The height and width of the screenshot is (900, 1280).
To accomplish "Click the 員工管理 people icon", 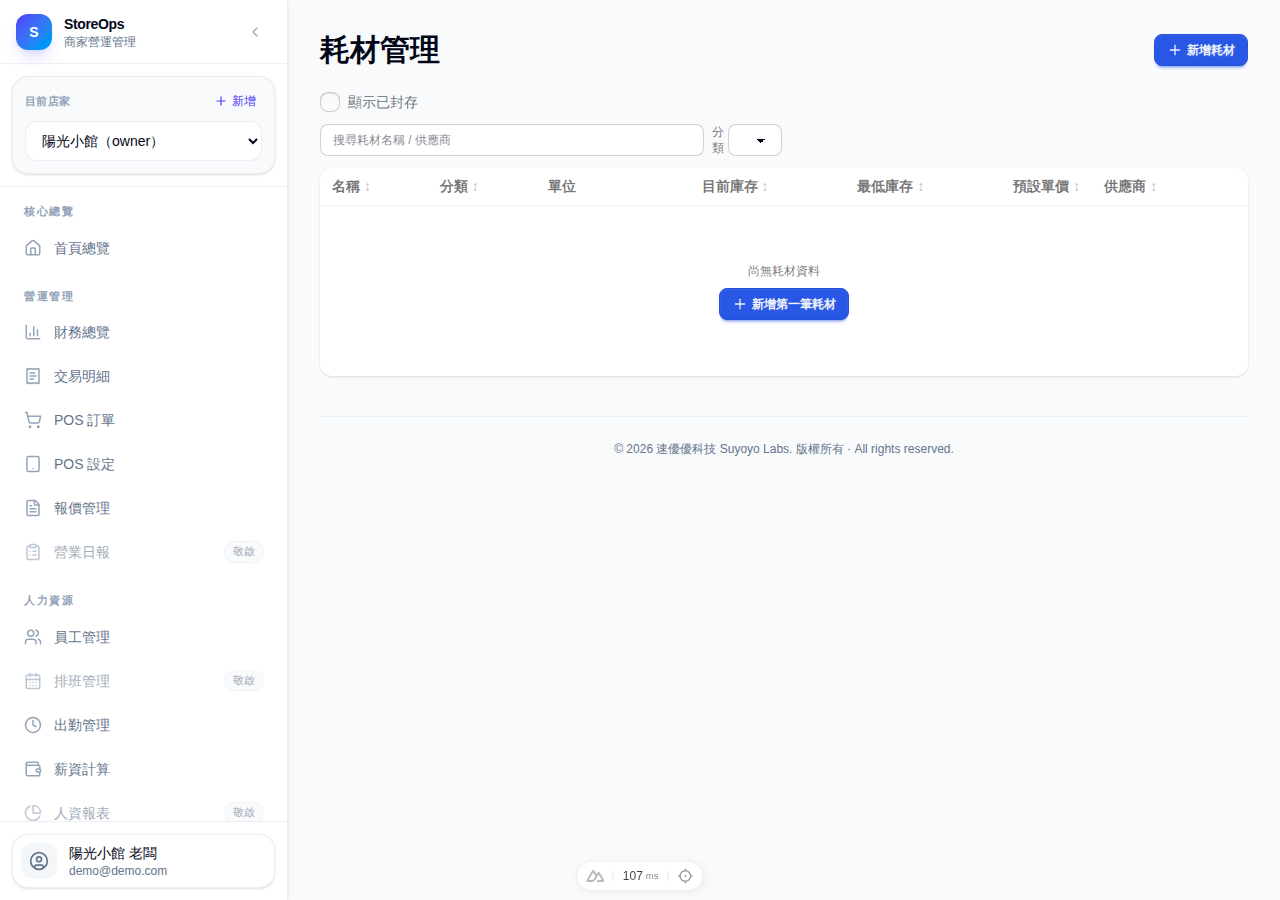I will click(x=33, y=637).
